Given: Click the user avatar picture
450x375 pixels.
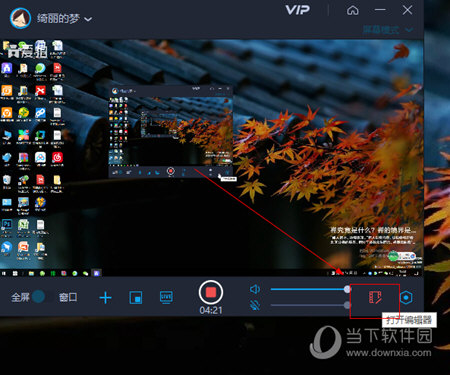Looking at the screenshot, I should [21, 18].
